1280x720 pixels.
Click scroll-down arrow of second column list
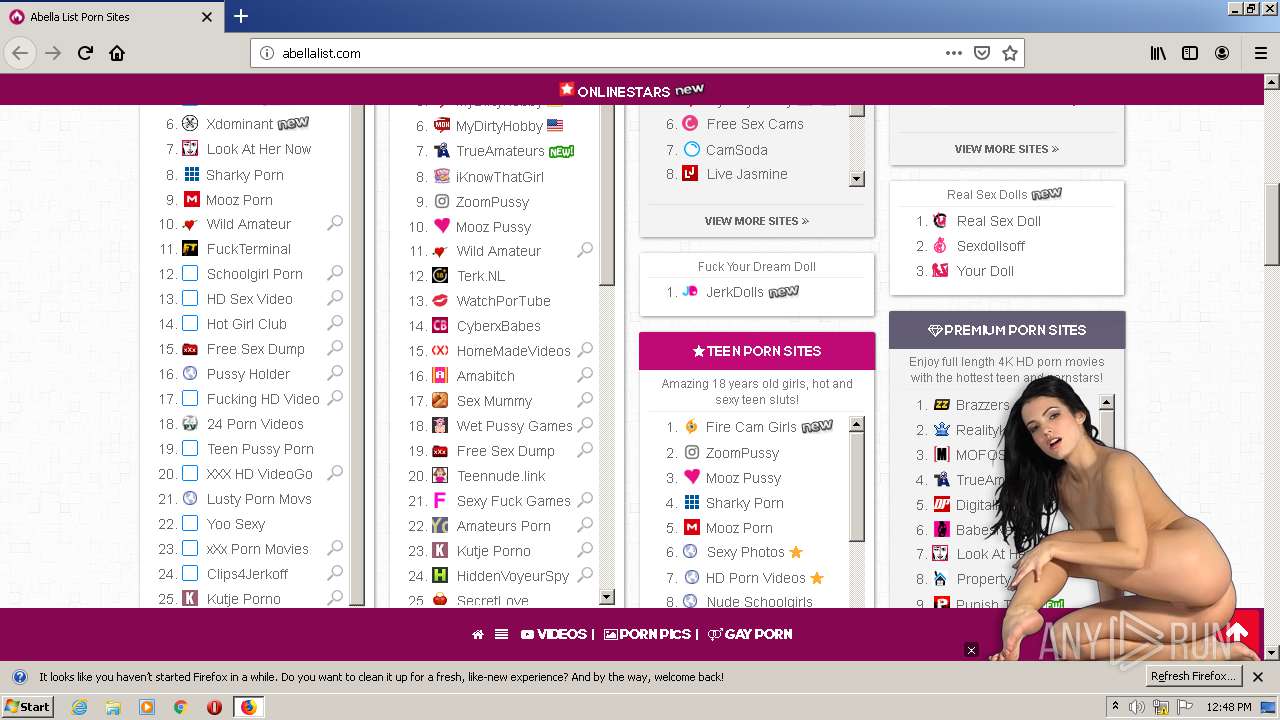[607, 597]
